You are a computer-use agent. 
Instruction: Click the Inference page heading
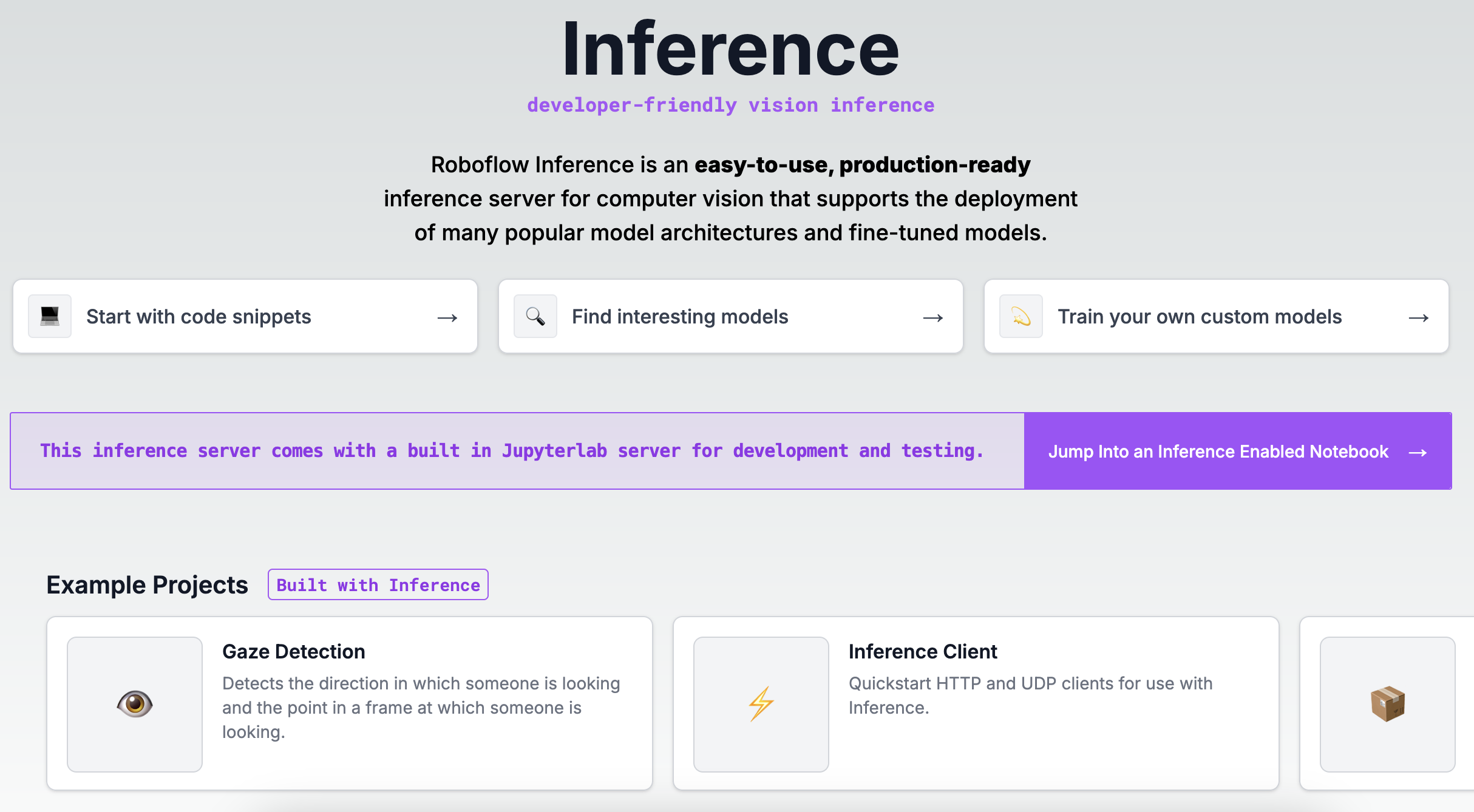(x=730, y=49)
